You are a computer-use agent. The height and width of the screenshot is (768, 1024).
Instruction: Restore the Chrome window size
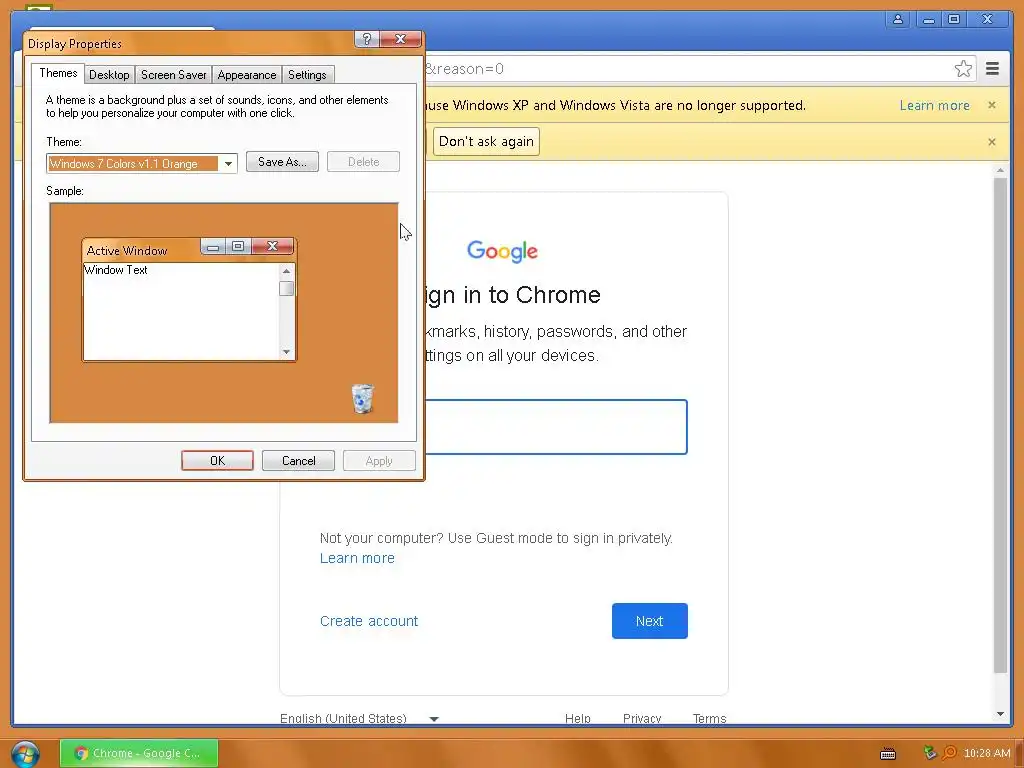point(954,20)
